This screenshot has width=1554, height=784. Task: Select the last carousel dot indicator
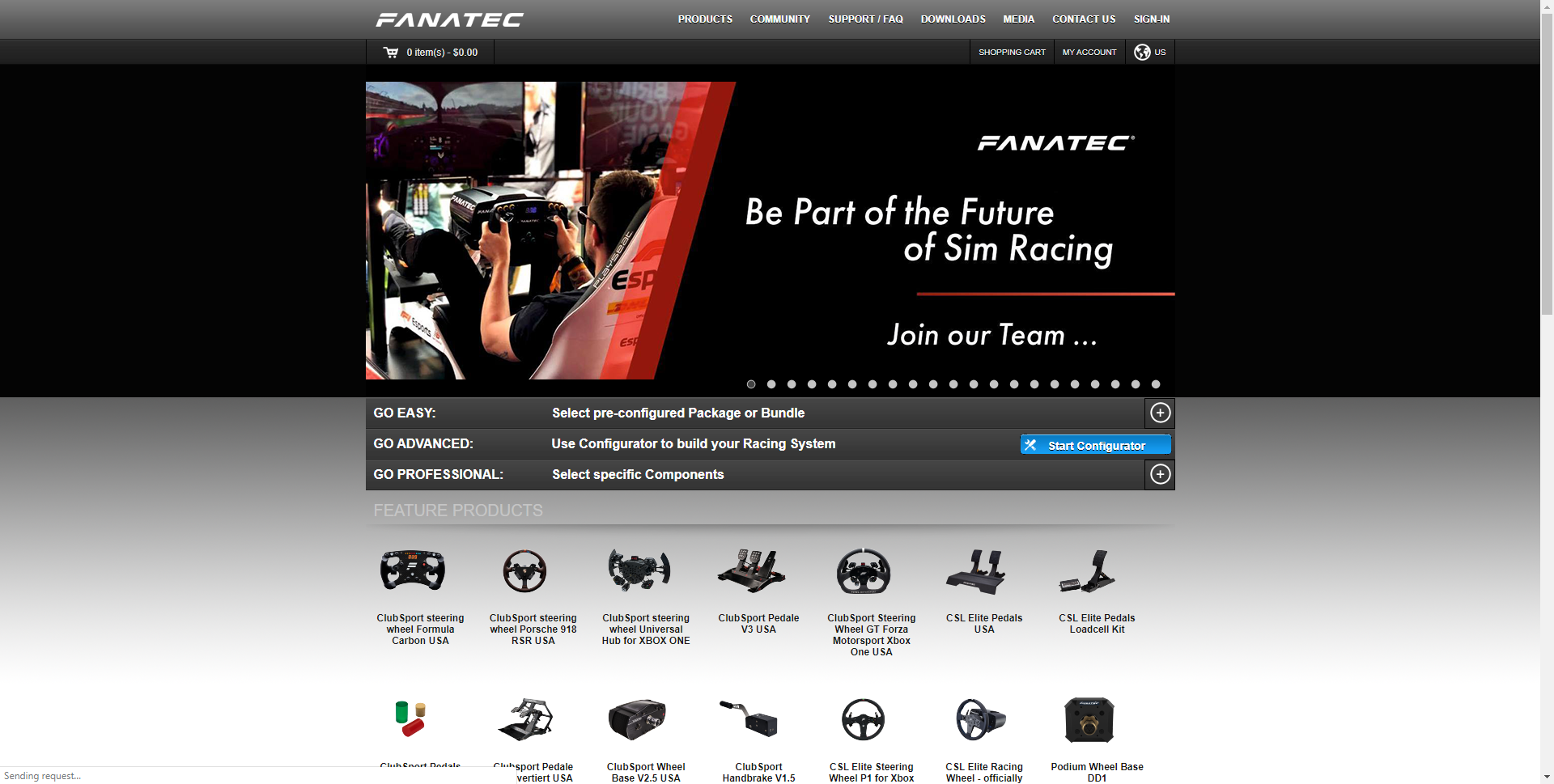click(x=1156, y=384)
